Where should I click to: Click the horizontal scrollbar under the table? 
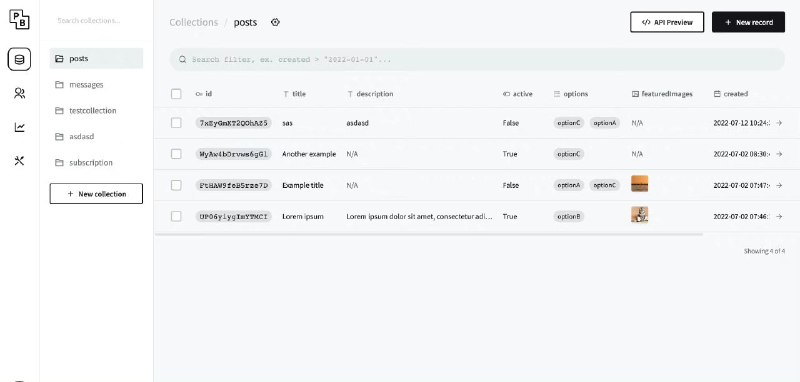429,234
